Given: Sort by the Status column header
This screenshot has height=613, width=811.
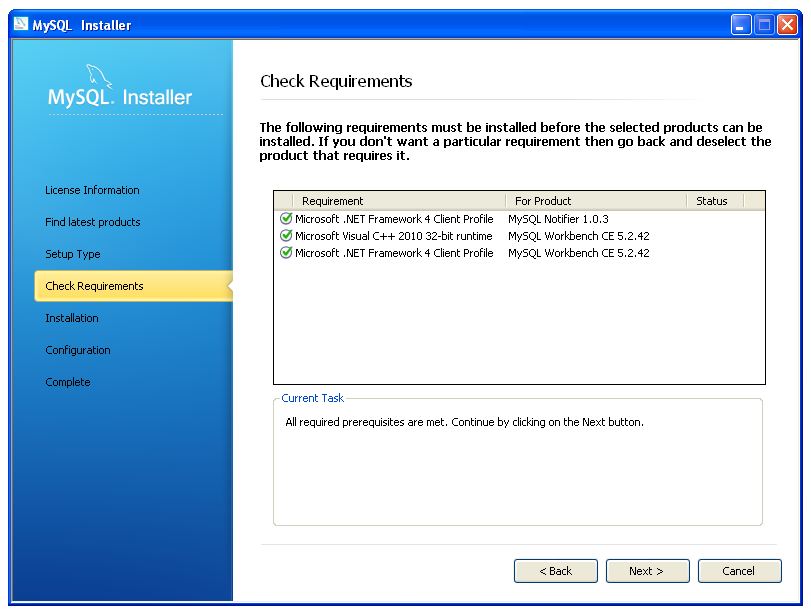Looking at the screenshot, I should 715,201.
